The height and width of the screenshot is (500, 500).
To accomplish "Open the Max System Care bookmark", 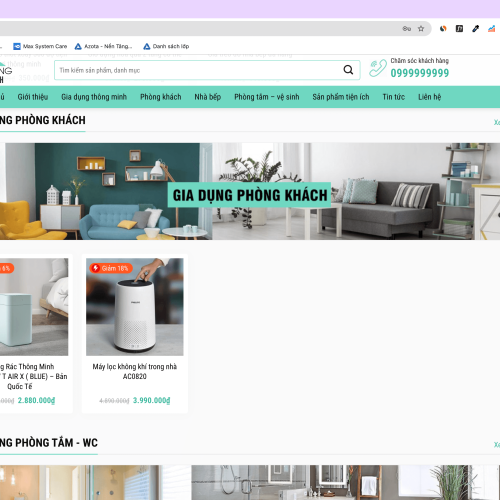I will (40, 46).
